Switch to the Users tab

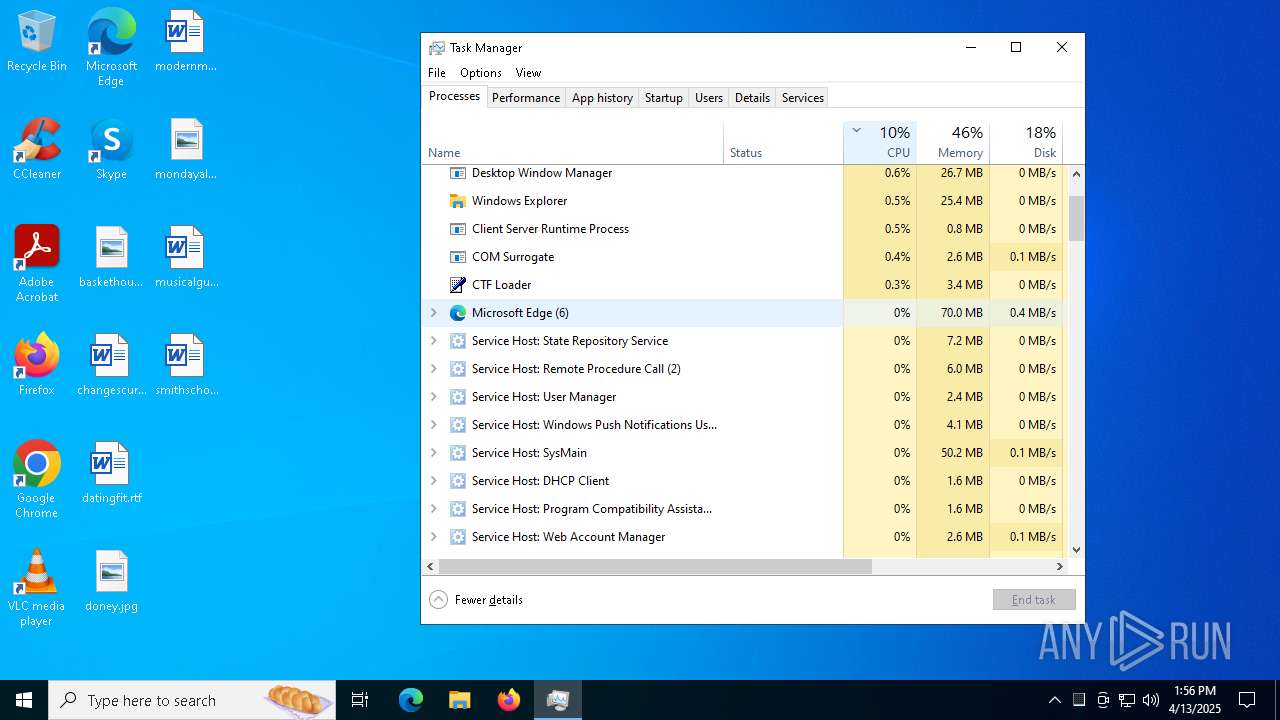click(709, 98)
